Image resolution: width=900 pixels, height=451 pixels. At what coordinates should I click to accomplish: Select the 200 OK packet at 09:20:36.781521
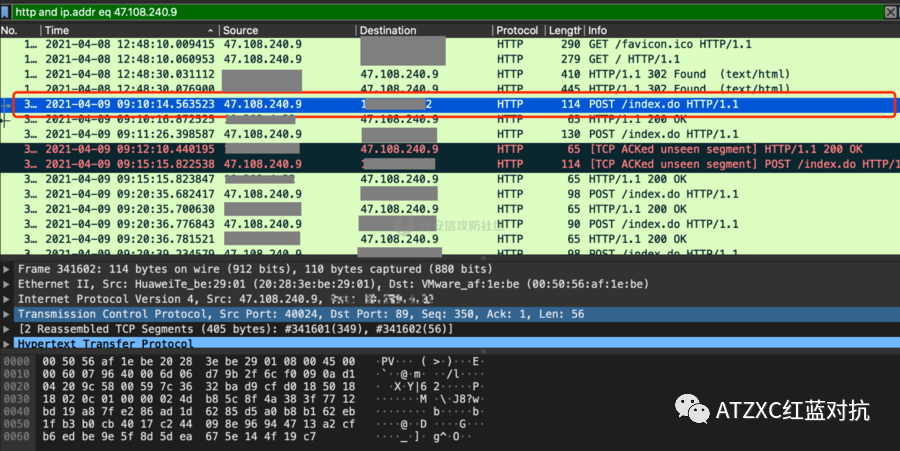(450, 239)
